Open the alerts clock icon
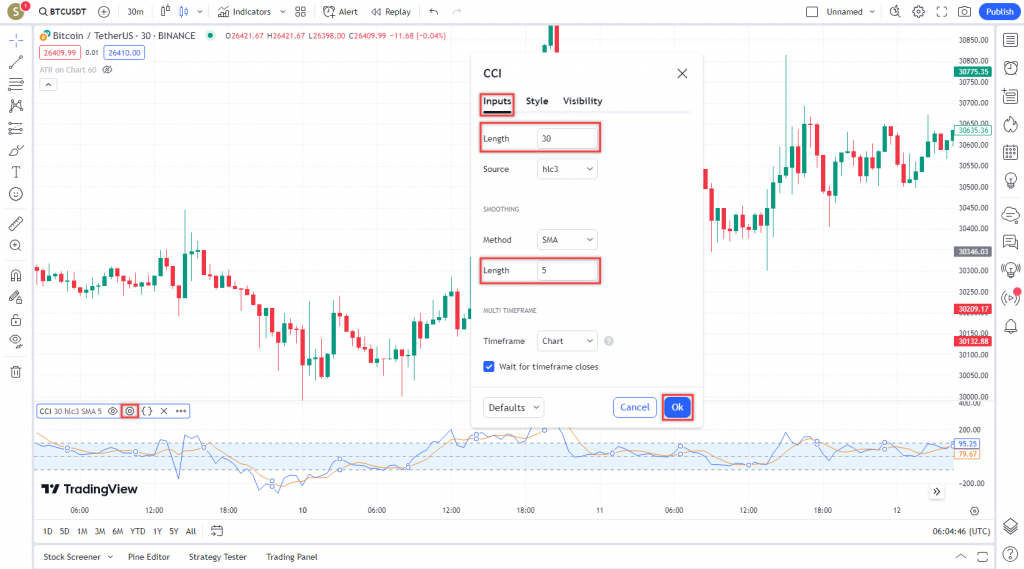1024x569 pixels. (1010, 67)
